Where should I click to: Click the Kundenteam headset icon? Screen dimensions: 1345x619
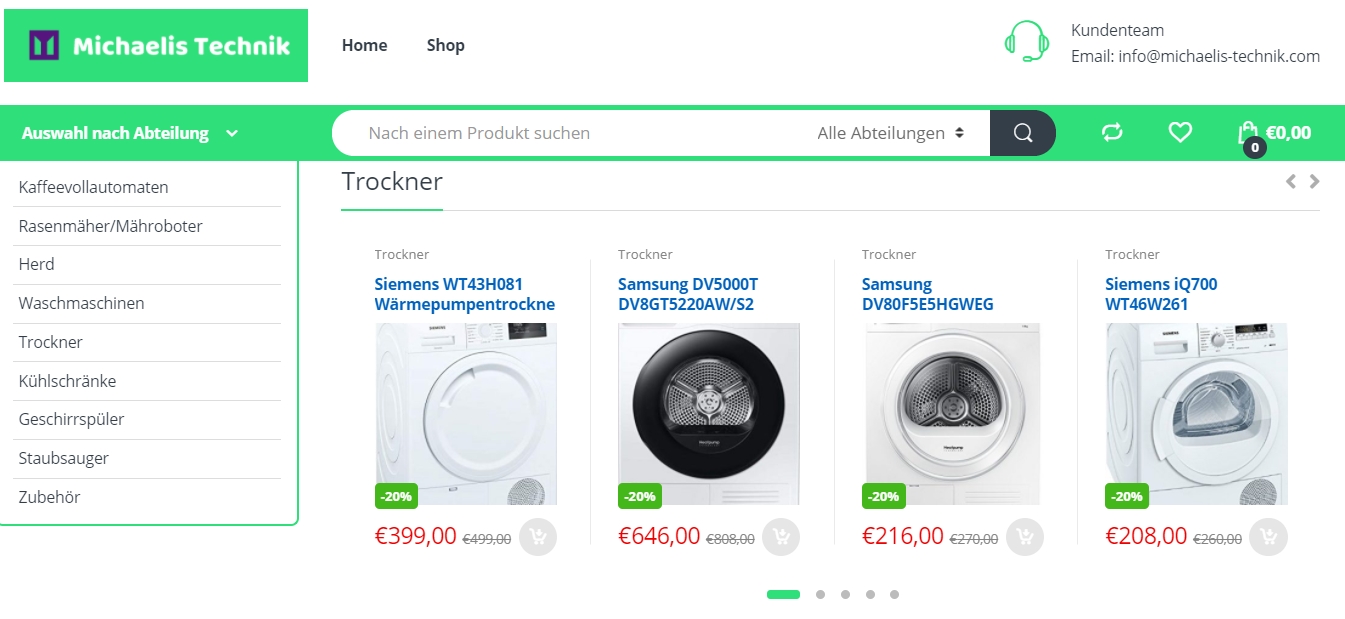[1027, 42]
